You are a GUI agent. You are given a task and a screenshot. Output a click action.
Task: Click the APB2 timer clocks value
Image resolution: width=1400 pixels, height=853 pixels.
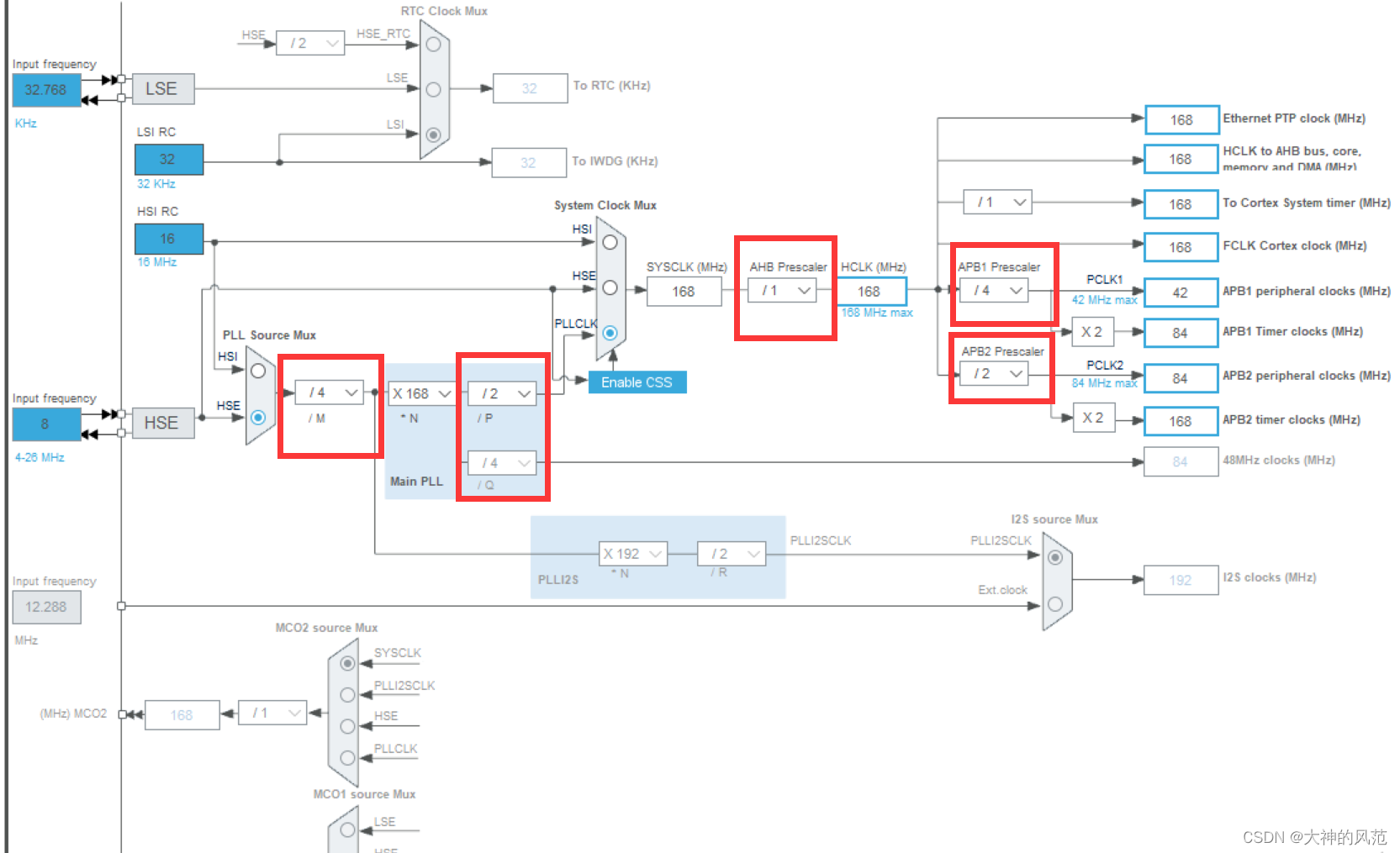pyautogui.click(x=1181, y=421)
